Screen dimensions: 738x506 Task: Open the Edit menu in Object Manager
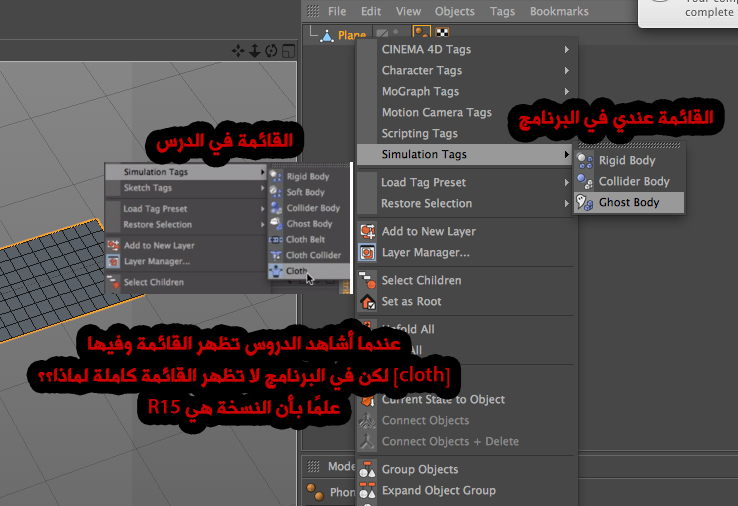[371, 11]
